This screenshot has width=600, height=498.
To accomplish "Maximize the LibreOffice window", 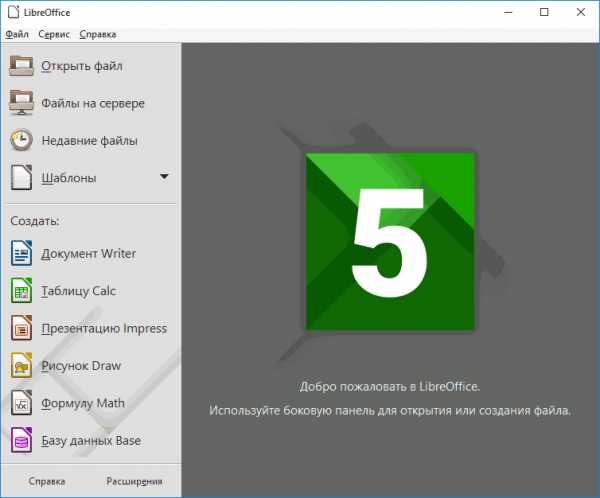I will point(544,12).
